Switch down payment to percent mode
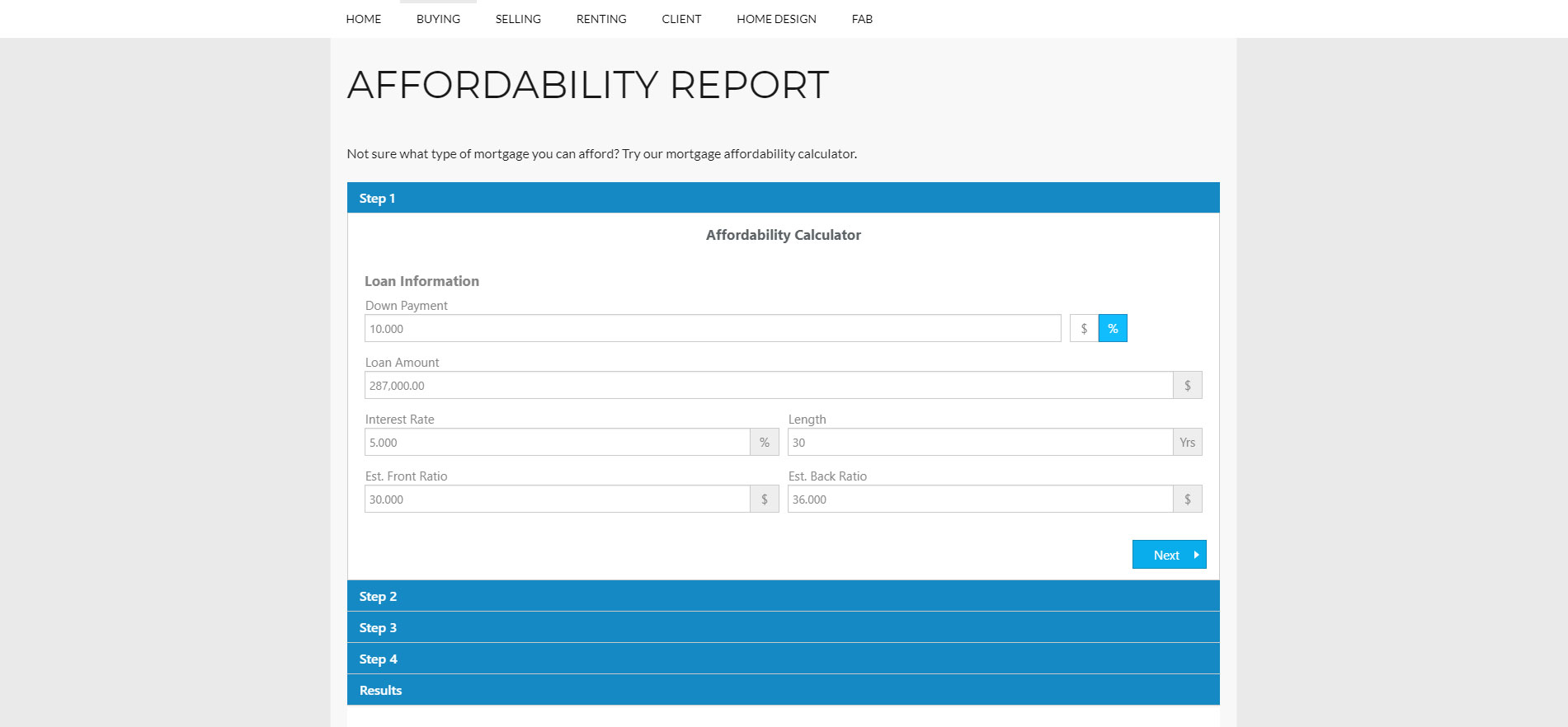 [x=1113, y=328]
